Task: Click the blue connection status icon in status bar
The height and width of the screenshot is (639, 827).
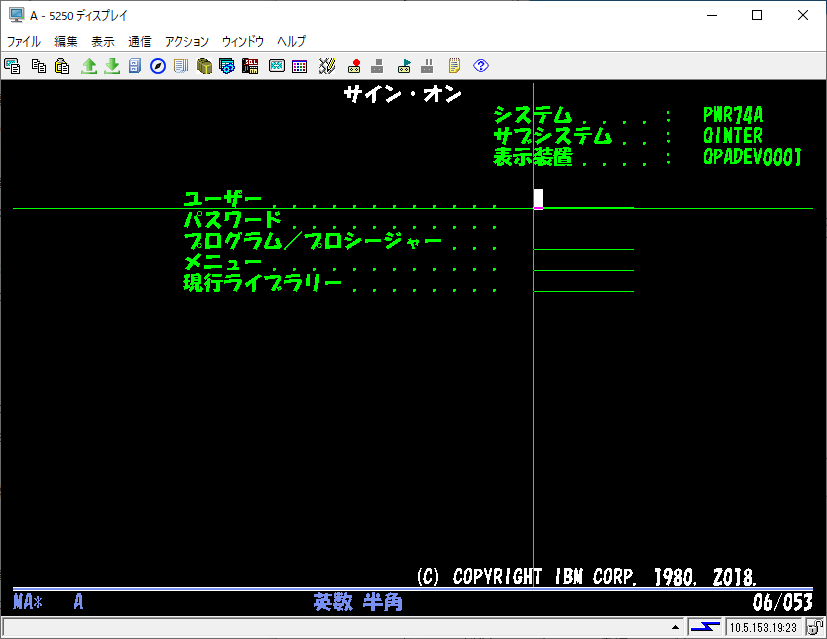Action: pos(705,627)
